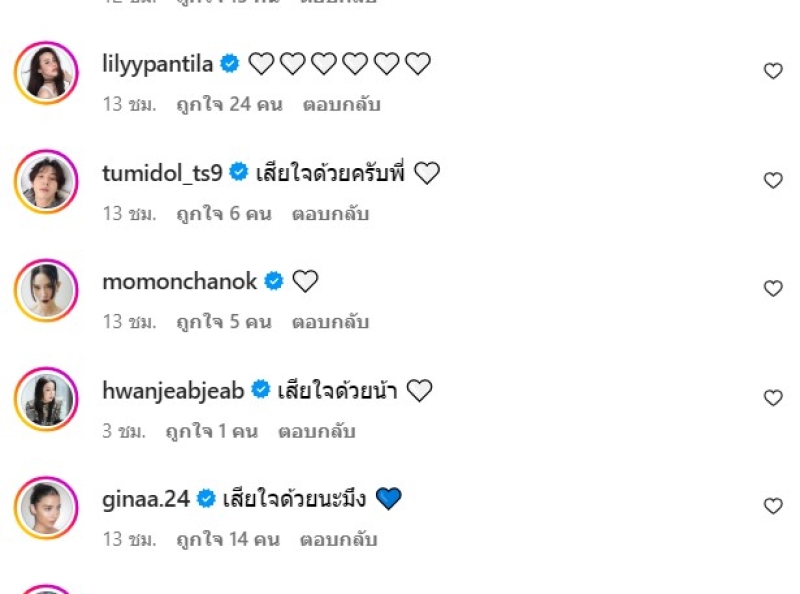Open the ginaa.24 username link
Screen dimensions: 800x594
pos(146,498)
